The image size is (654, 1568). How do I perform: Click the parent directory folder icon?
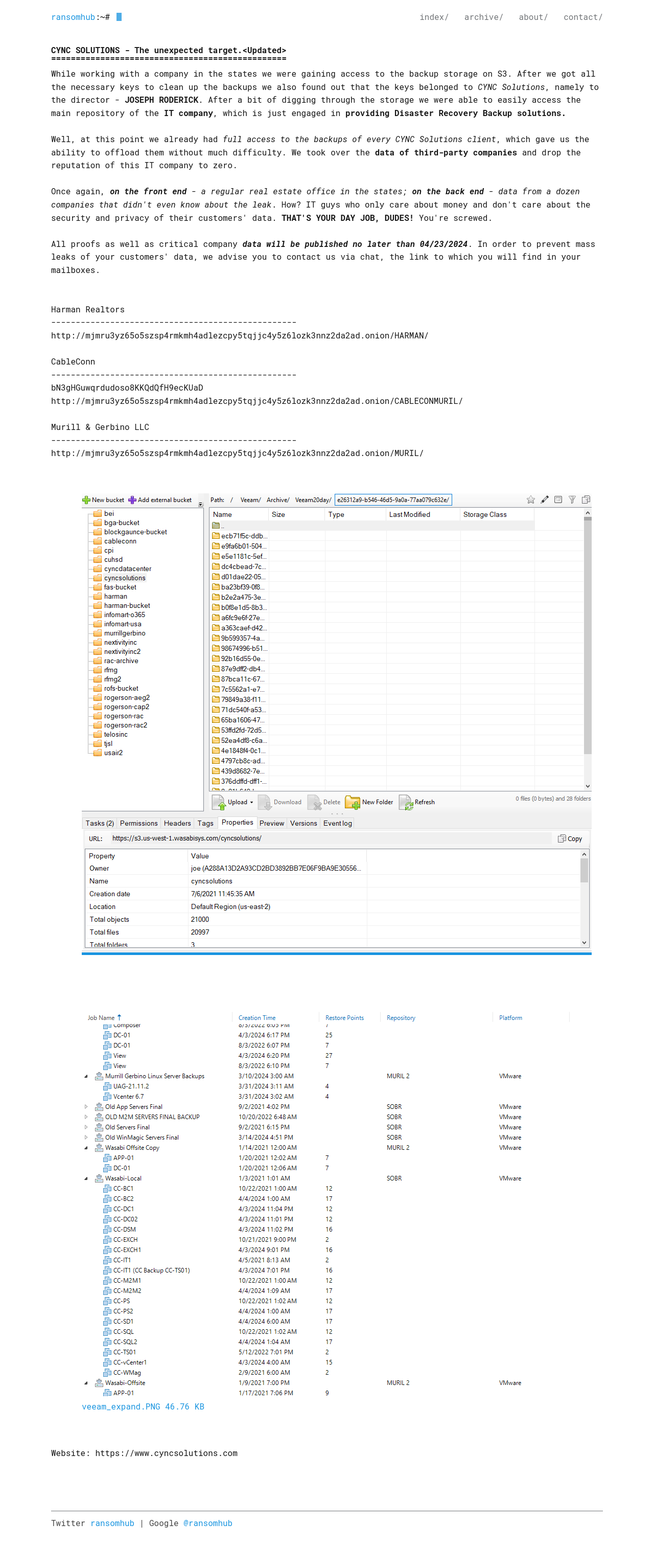tap(216, 525)
